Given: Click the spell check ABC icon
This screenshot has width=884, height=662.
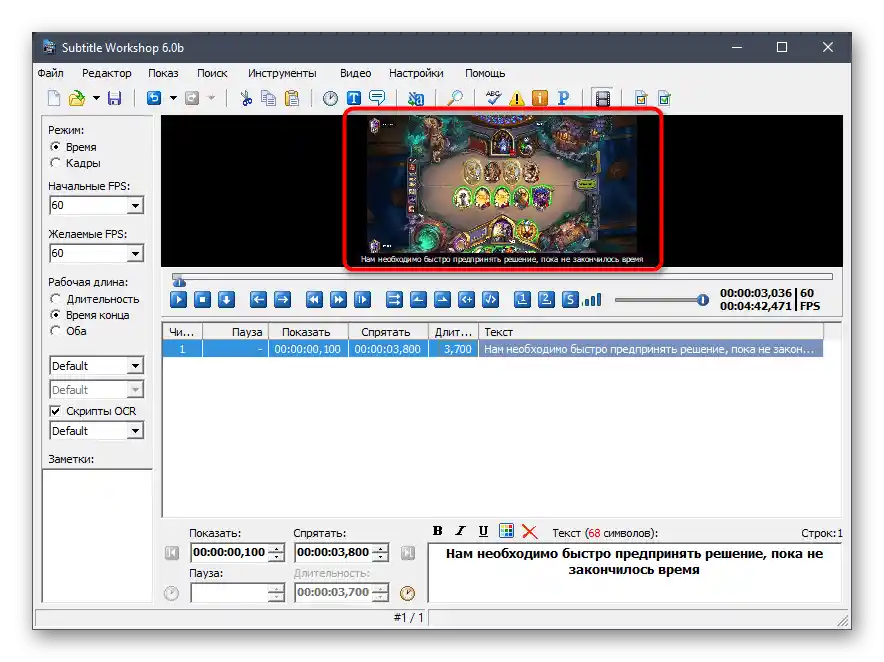Looking at the screenshot, I should coord(493,98).
